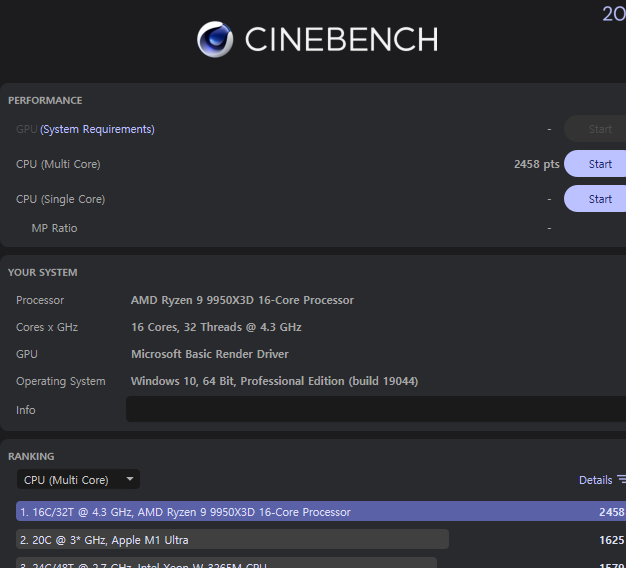Open the ranking Details link
The height and width of the screenshot is (568, 626).
[x=595, y=480]
